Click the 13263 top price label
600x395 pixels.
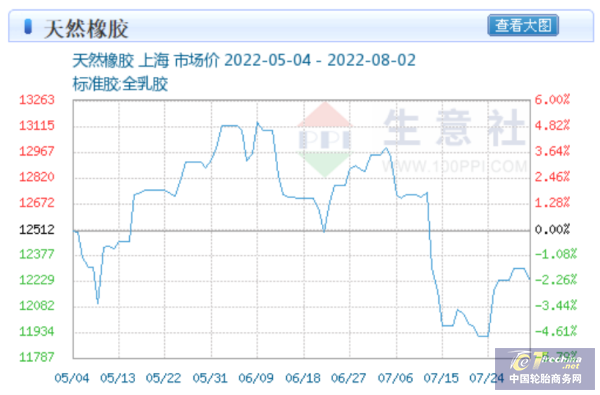click(x=37, y=100)
